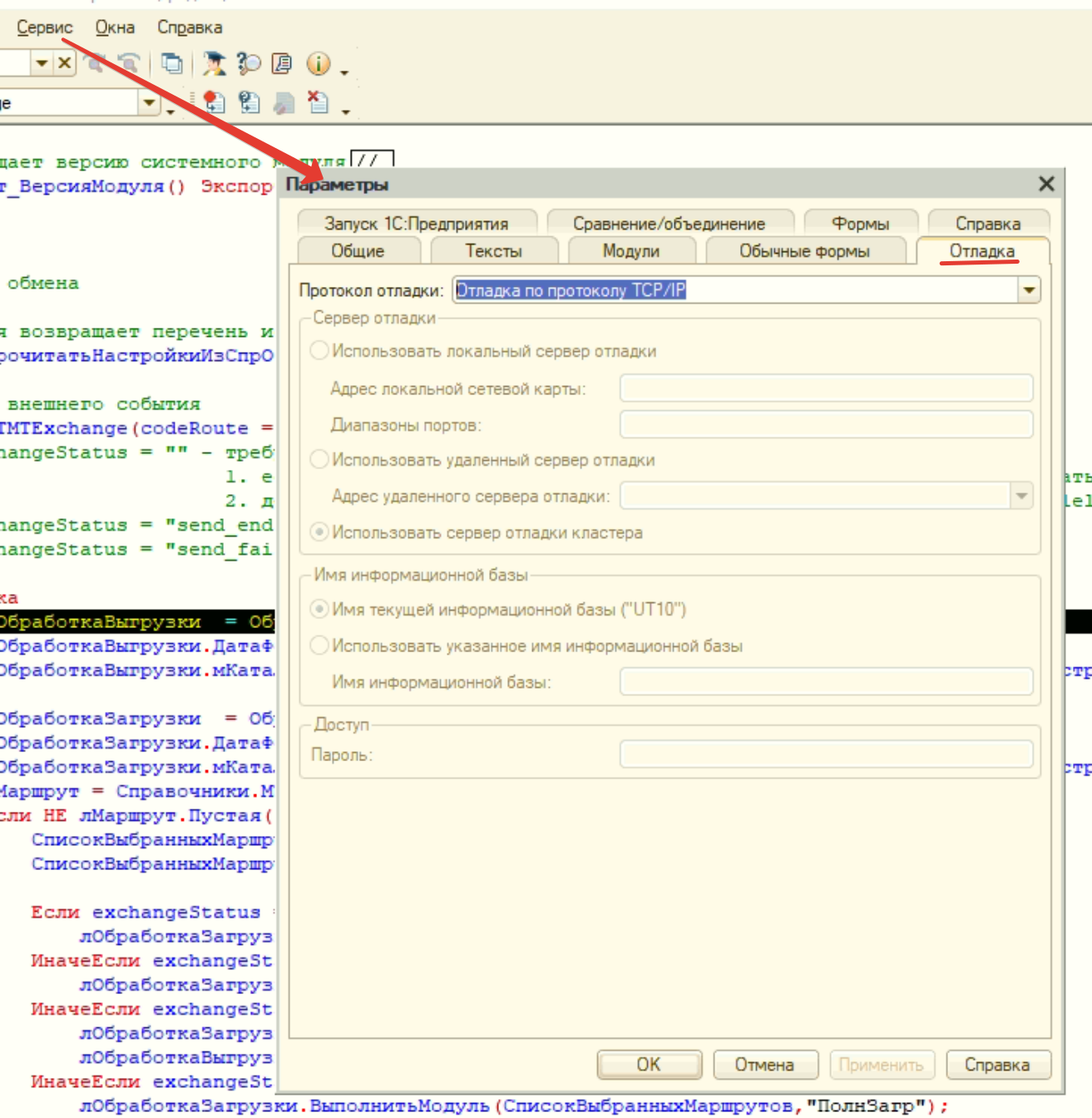Expand the search field history dropdown
Image resolution: width=1092 pixels, height=1118 pixels.
[42, 63]
